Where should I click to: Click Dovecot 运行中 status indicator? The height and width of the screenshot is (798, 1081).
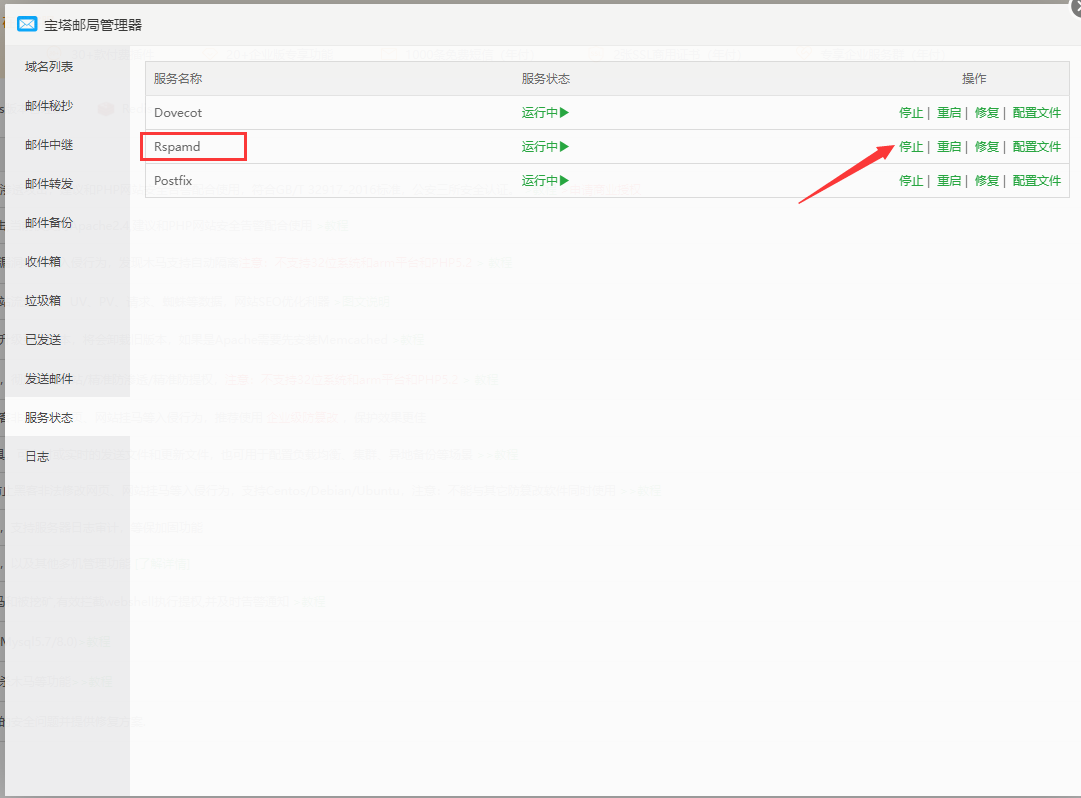[x=545, y=112]
